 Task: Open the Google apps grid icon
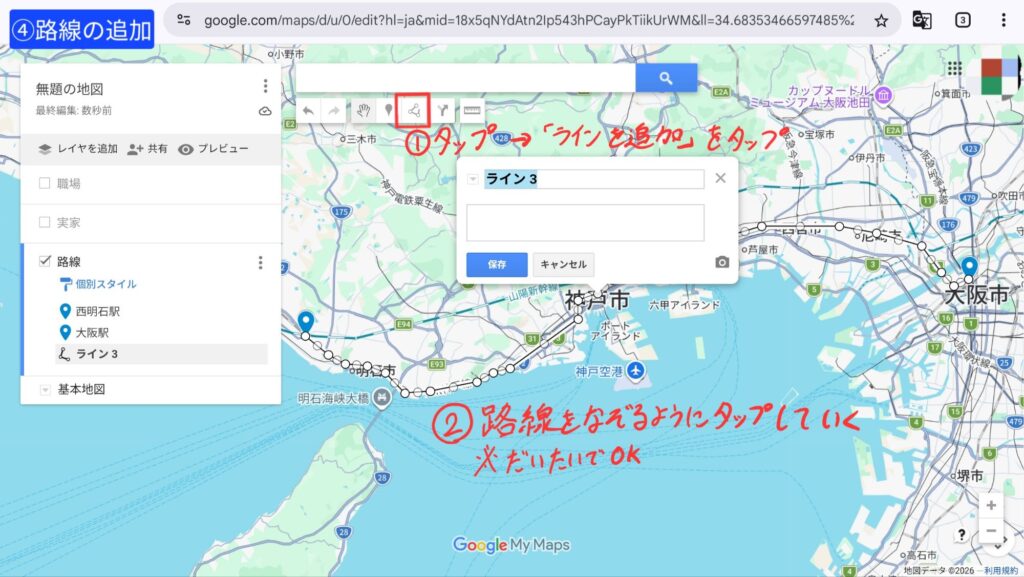click(x=953, y=68)
